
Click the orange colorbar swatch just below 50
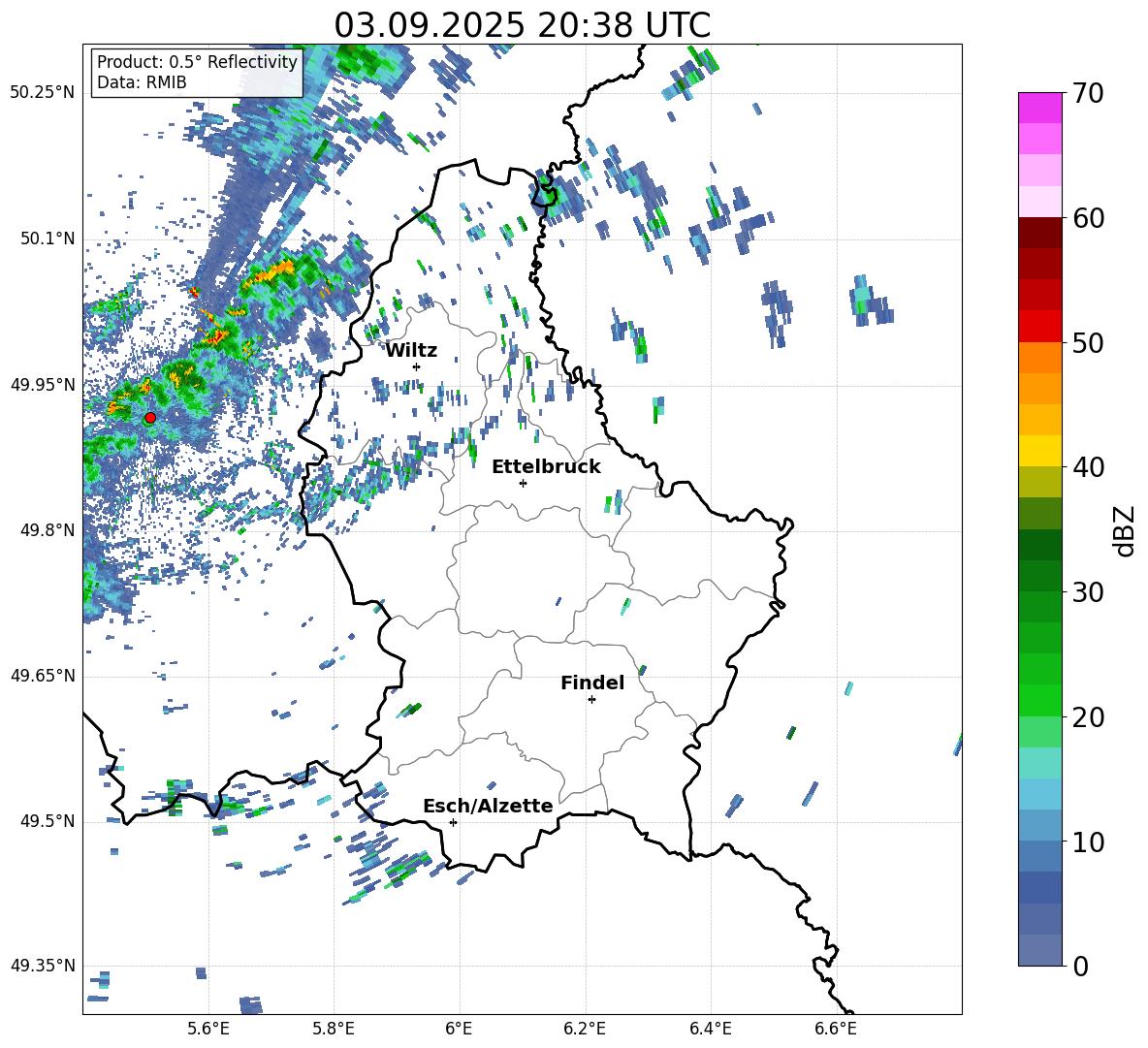[1039, 358]
